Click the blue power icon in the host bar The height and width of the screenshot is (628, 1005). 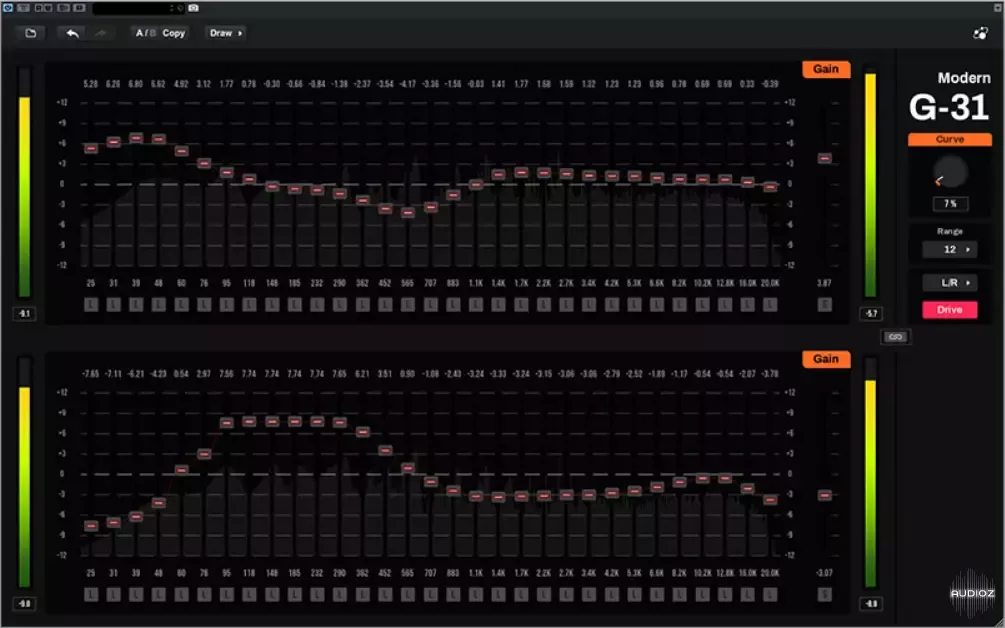8,8
